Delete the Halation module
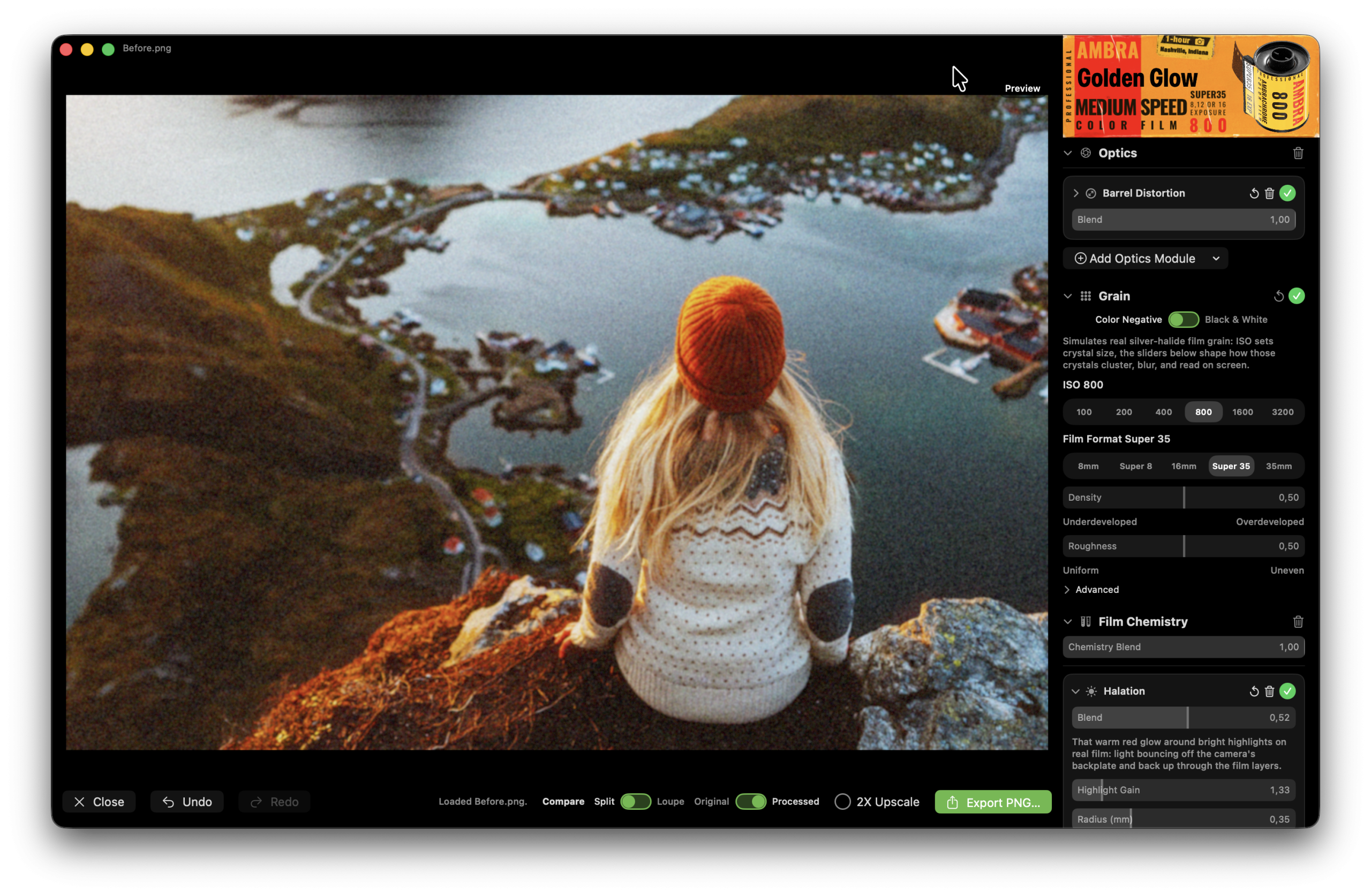The height and width of the screenshot is (896, 1371). pyautogui.click(x=1269, y=691)
